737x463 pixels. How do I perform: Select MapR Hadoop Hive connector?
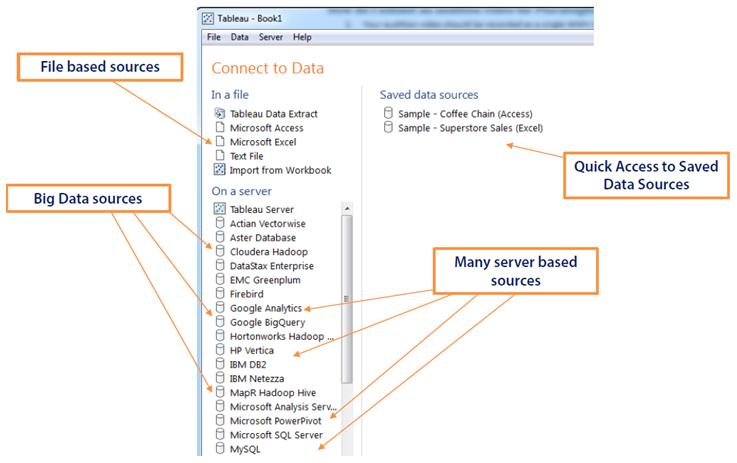pyautogui.click(x=273, y=393)
